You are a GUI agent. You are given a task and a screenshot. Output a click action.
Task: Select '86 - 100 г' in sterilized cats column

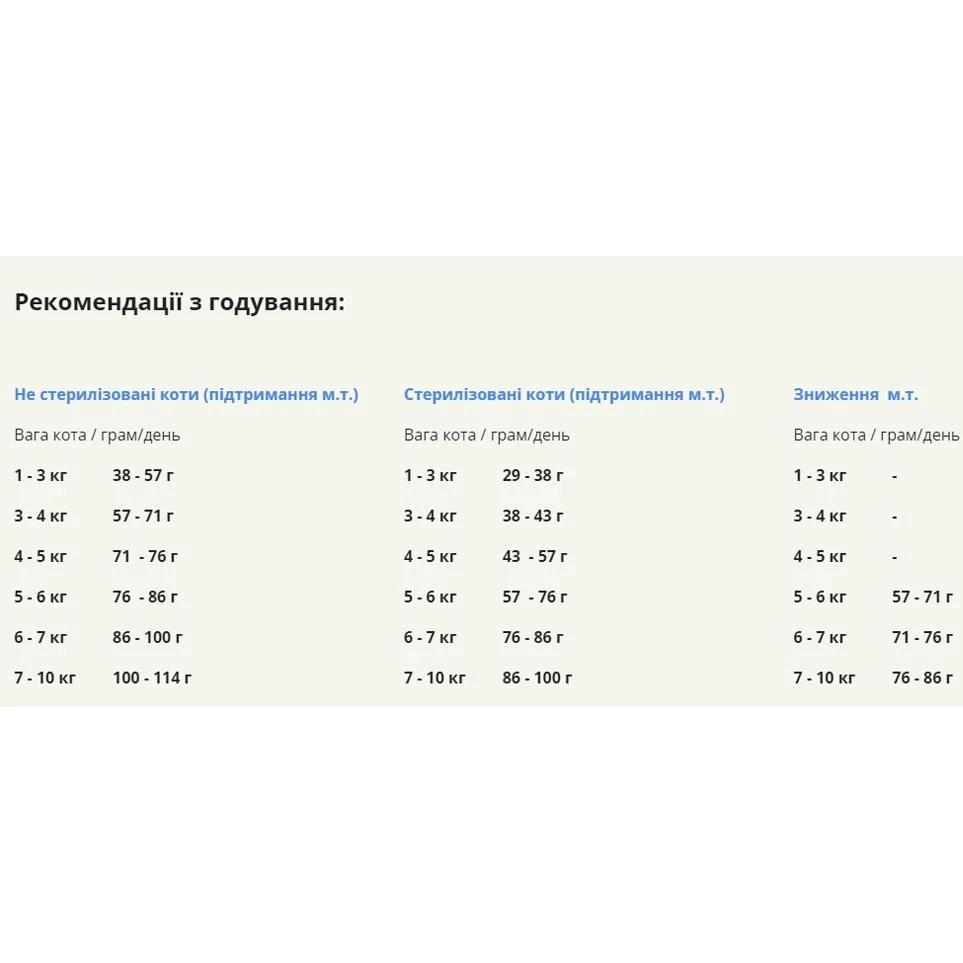pos(537,678)
